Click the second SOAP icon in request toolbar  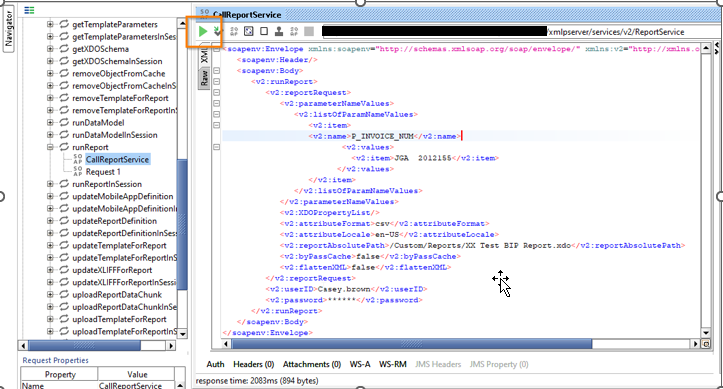[294, 31]
